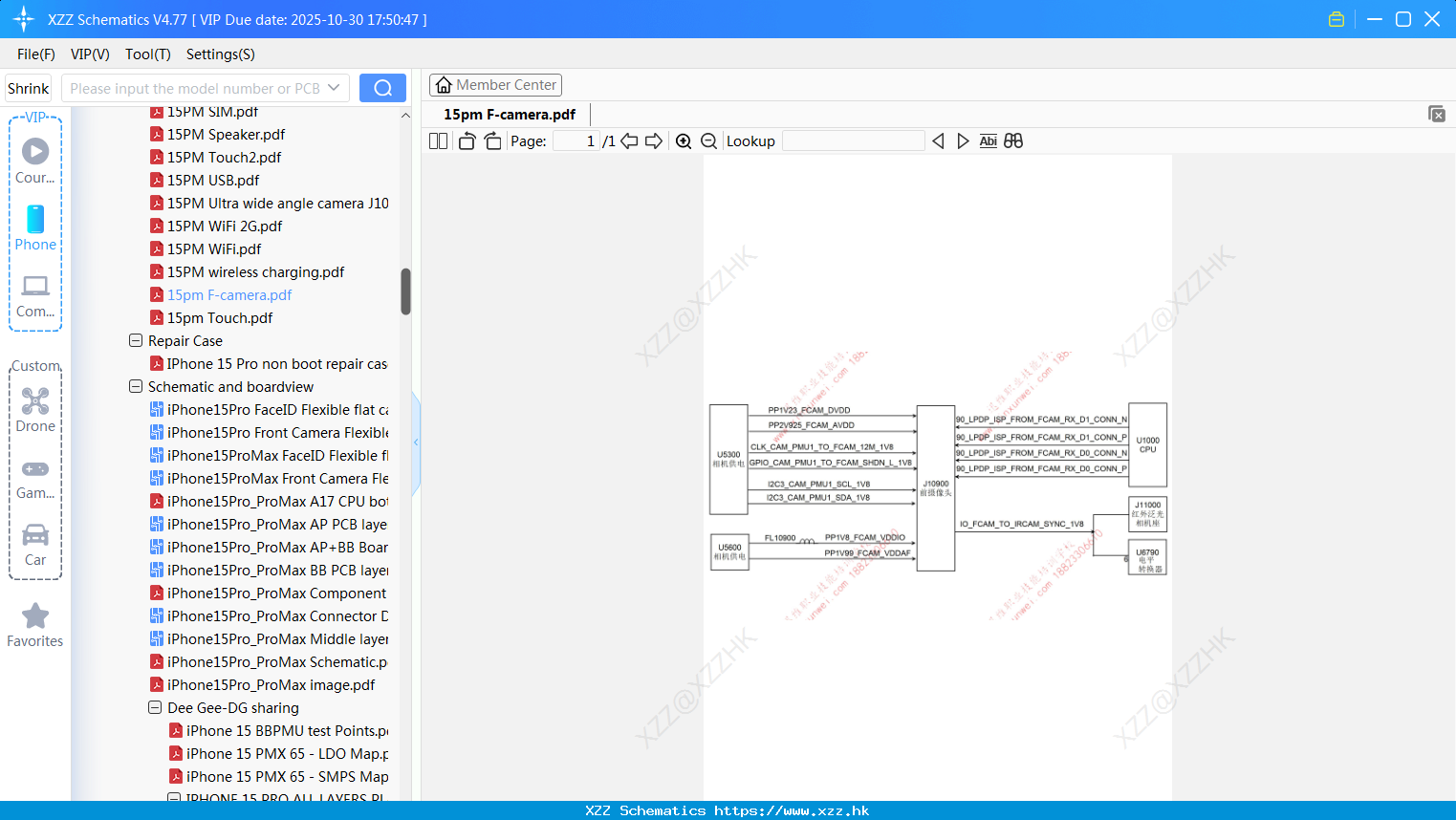1456x820 pixels.
Task: Select the 15pm F-camera.pdf tab
Action: [x=510, y=114]
